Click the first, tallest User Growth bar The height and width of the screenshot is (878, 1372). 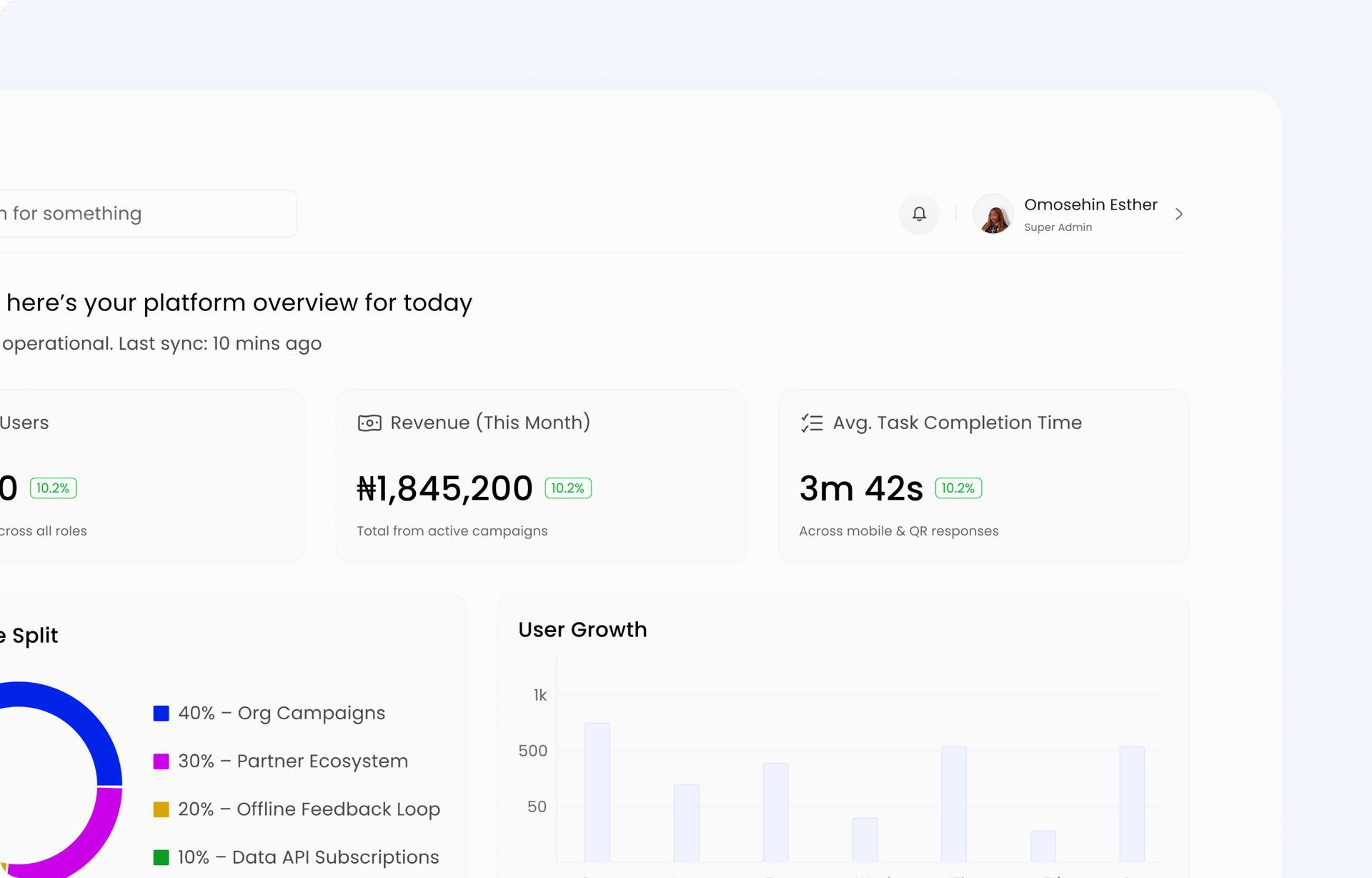click(x=597, y=791)
